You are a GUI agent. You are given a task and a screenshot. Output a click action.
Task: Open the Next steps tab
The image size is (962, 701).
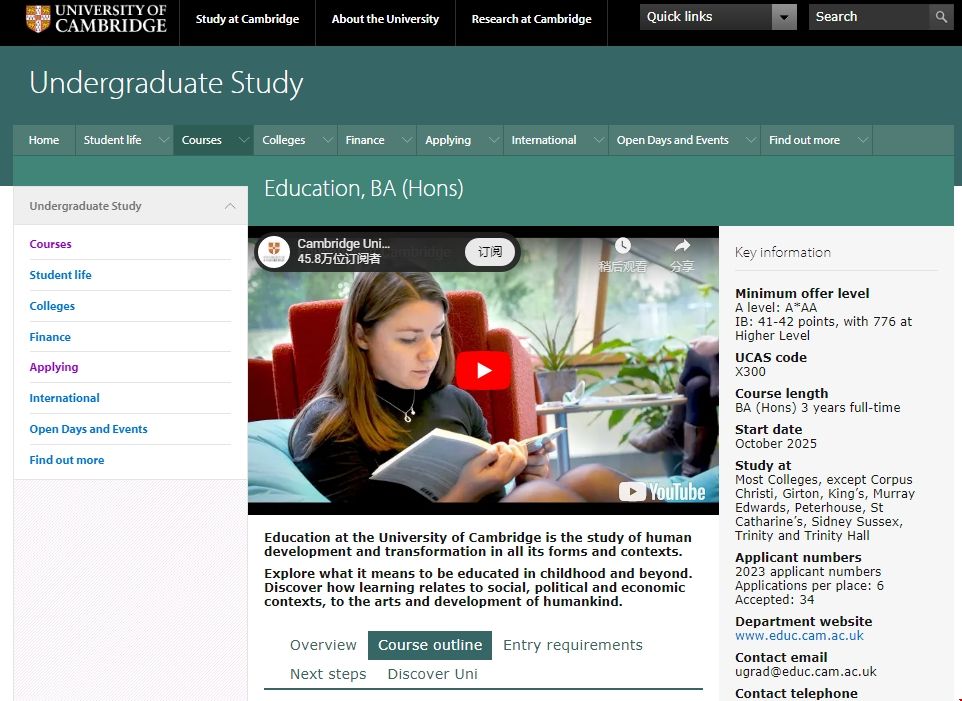point(328,674)
